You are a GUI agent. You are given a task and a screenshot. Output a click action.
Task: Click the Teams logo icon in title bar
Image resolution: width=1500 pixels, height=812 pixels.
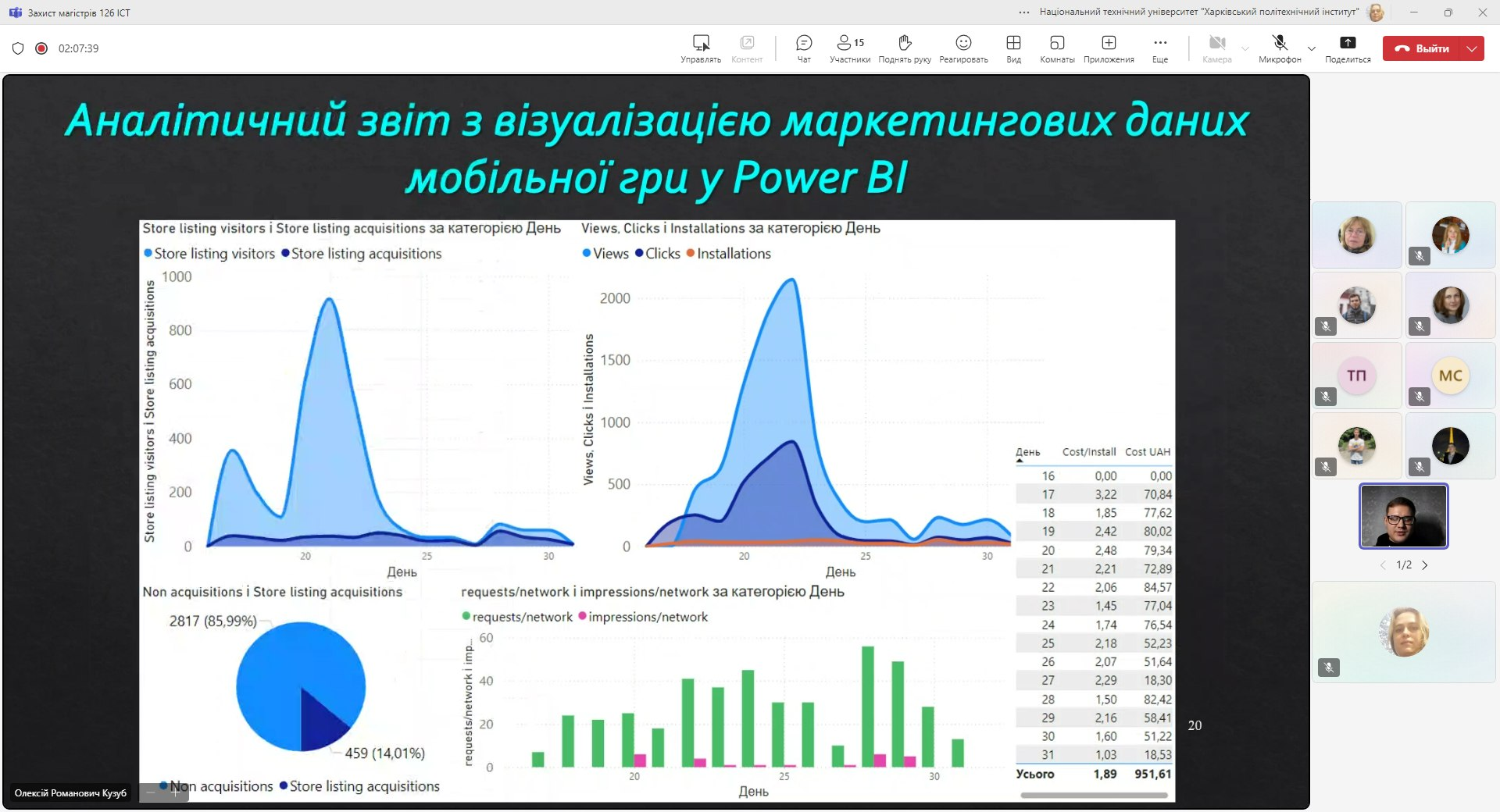15,12
